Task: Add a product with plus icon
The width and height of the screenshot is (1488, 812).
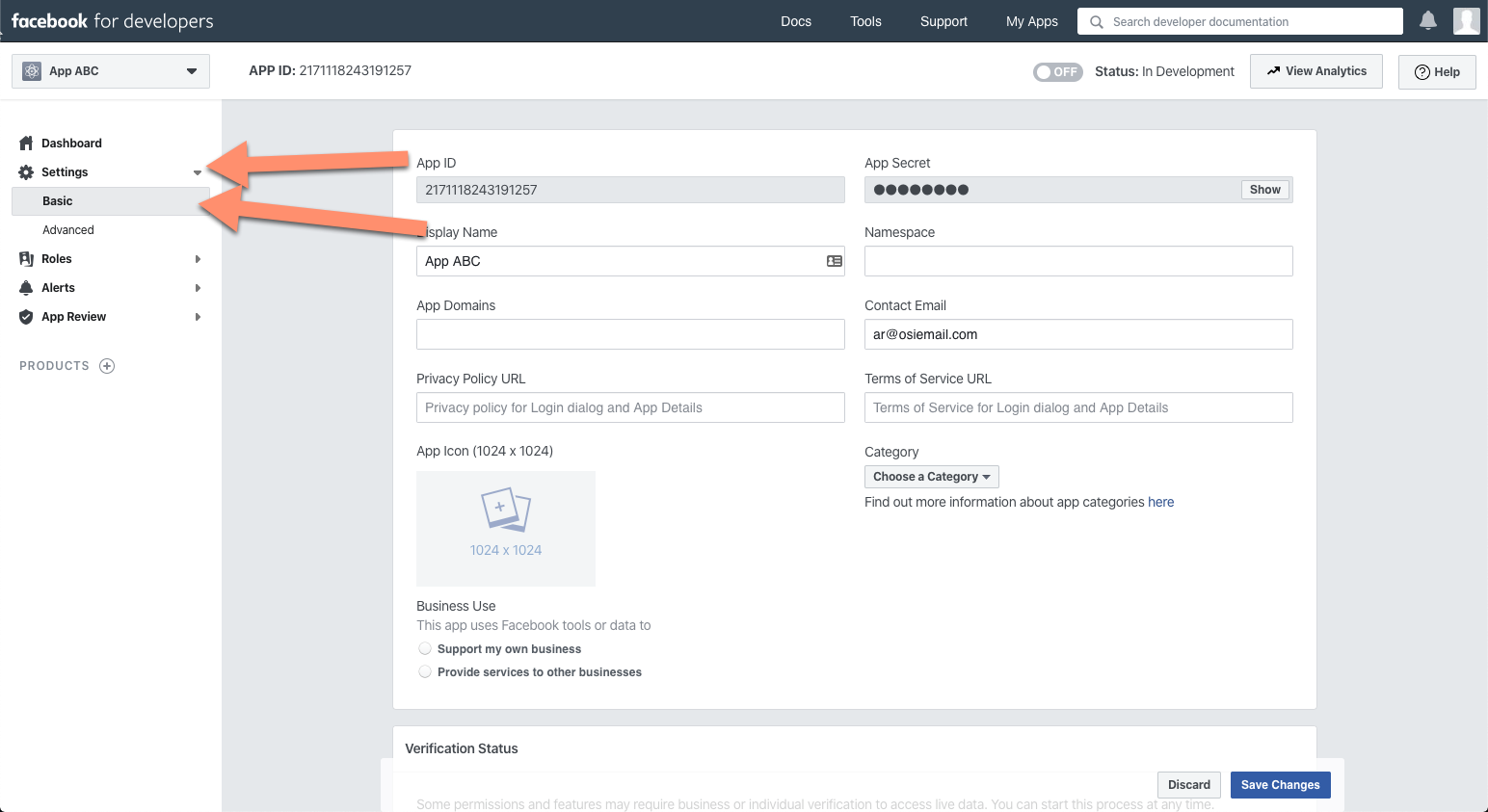Action: (x=107, y=366)
